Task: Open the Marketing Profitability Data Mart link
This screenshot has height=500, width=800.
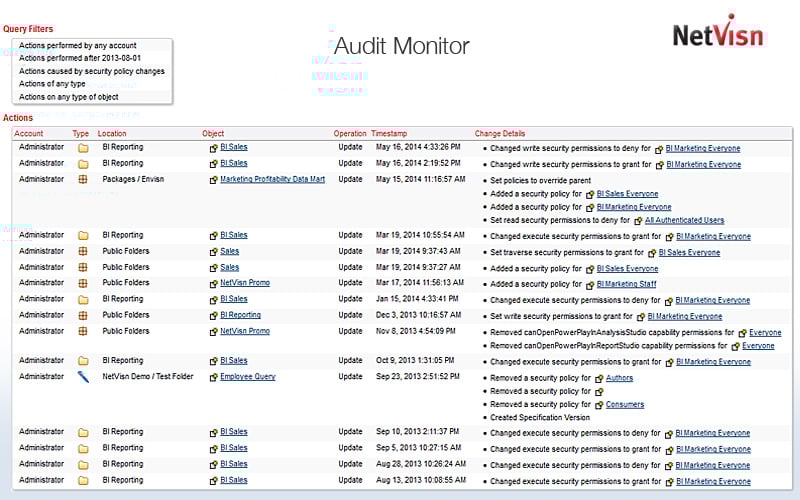Action: pyautogui.click(x=272, y=179)
